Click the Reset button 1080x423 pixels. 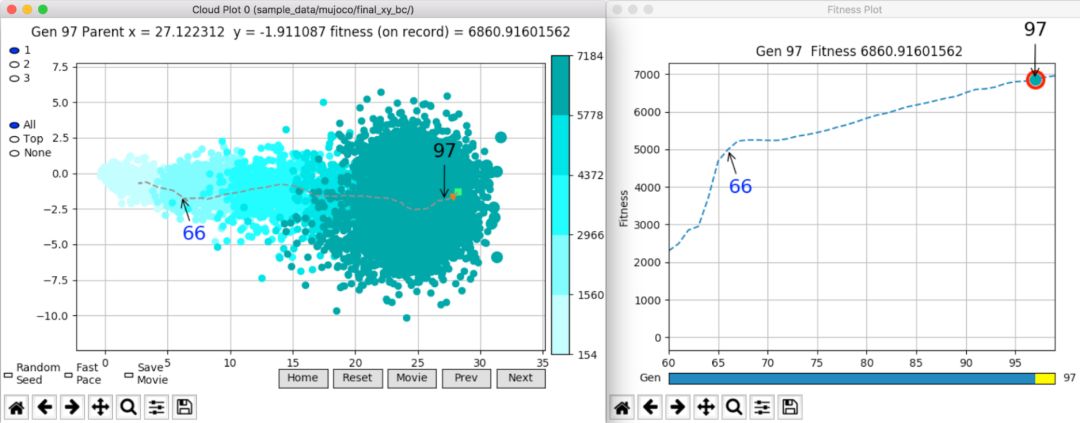tap(357, 378)
